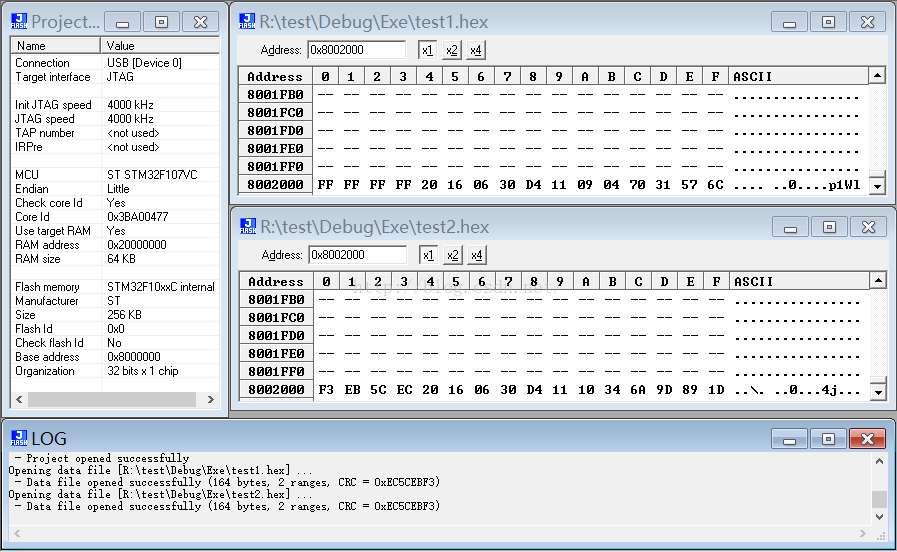Click the RAM address value 0x20000000
Image resolution: width=897 pixels, height=552 pixels.
pyautogui.click(x=137, y=245)
